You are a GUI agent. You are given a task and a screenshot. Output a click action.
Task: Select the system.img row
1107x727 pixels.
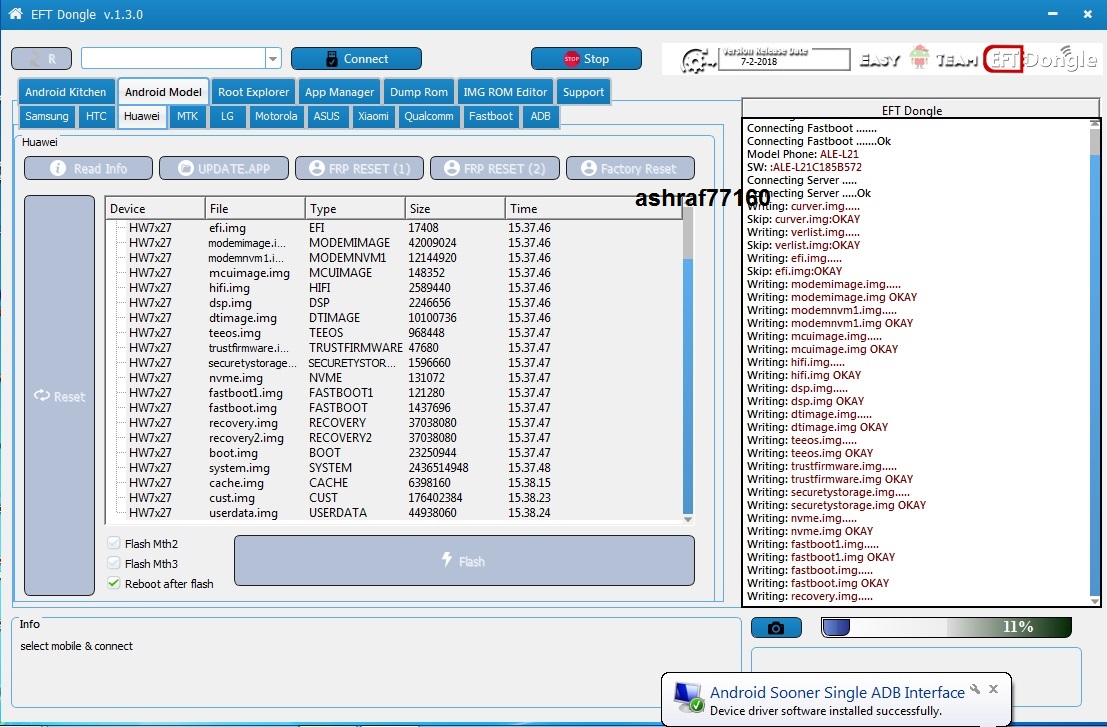pos(395,468)
